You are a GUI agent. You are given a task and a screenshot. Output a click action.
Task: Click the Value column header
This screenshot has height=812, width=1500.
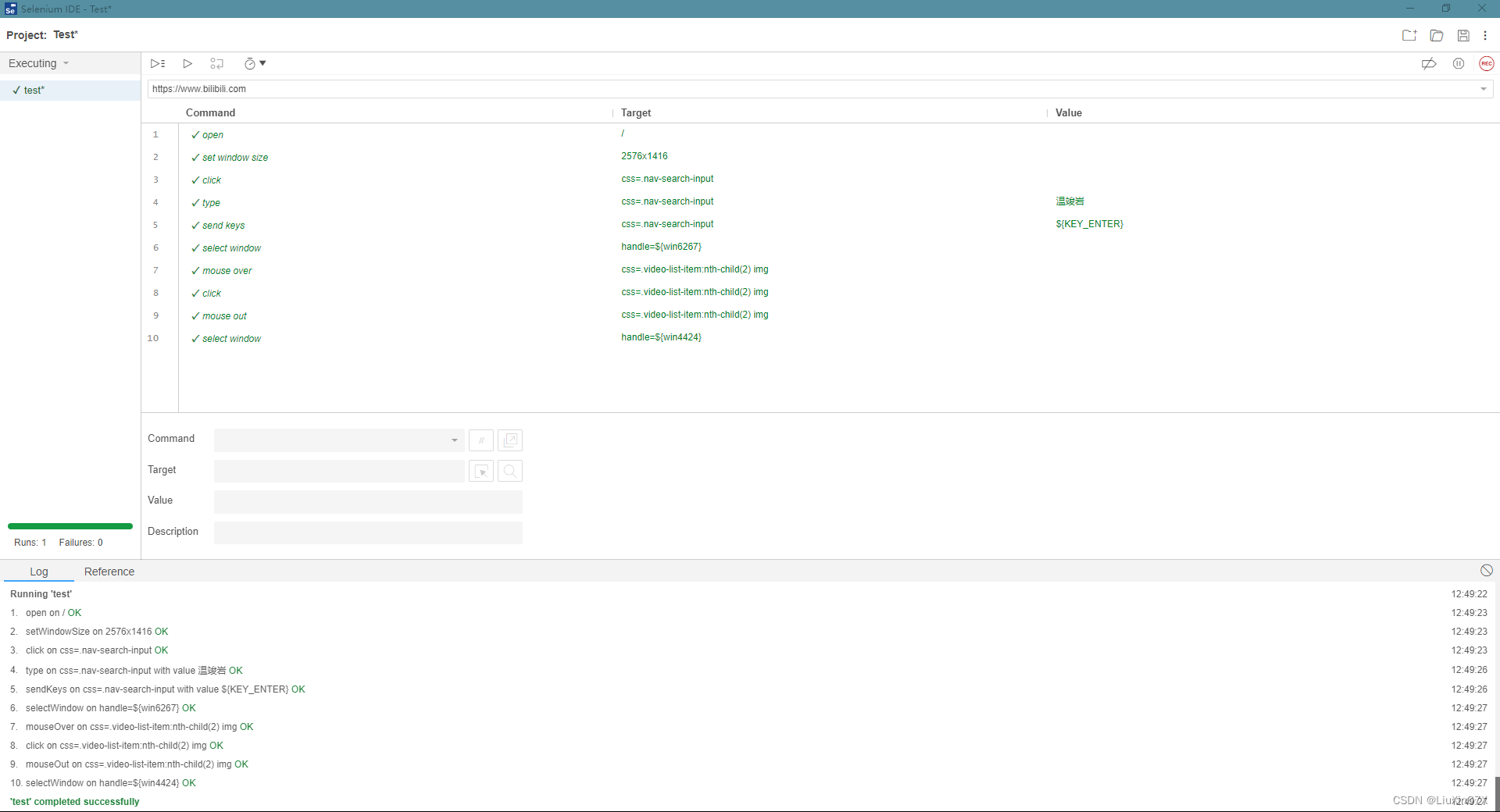click(x=1068, y=112)
